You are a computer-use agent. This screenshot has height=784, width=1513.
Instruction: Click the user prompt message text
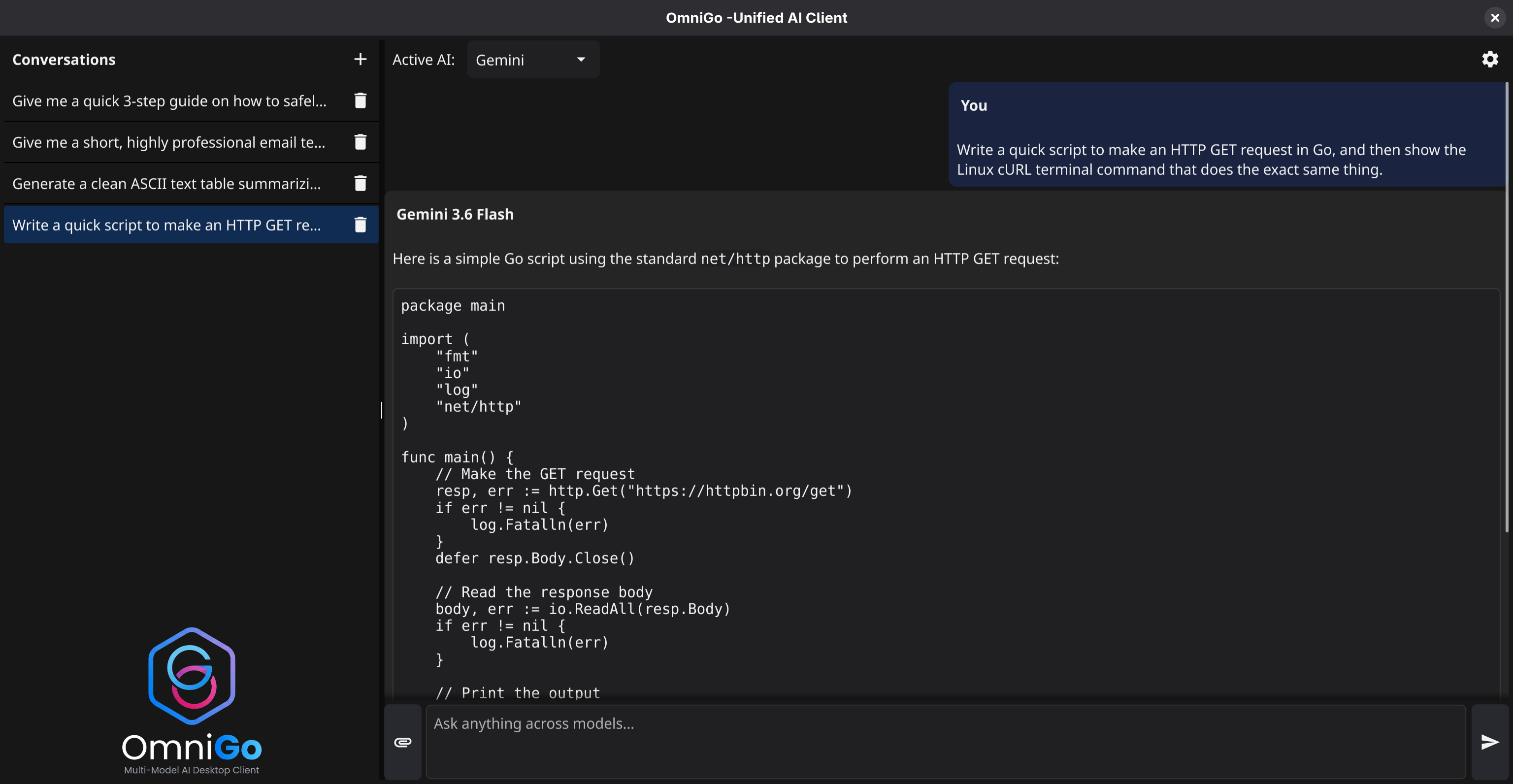pos(1211,160)
